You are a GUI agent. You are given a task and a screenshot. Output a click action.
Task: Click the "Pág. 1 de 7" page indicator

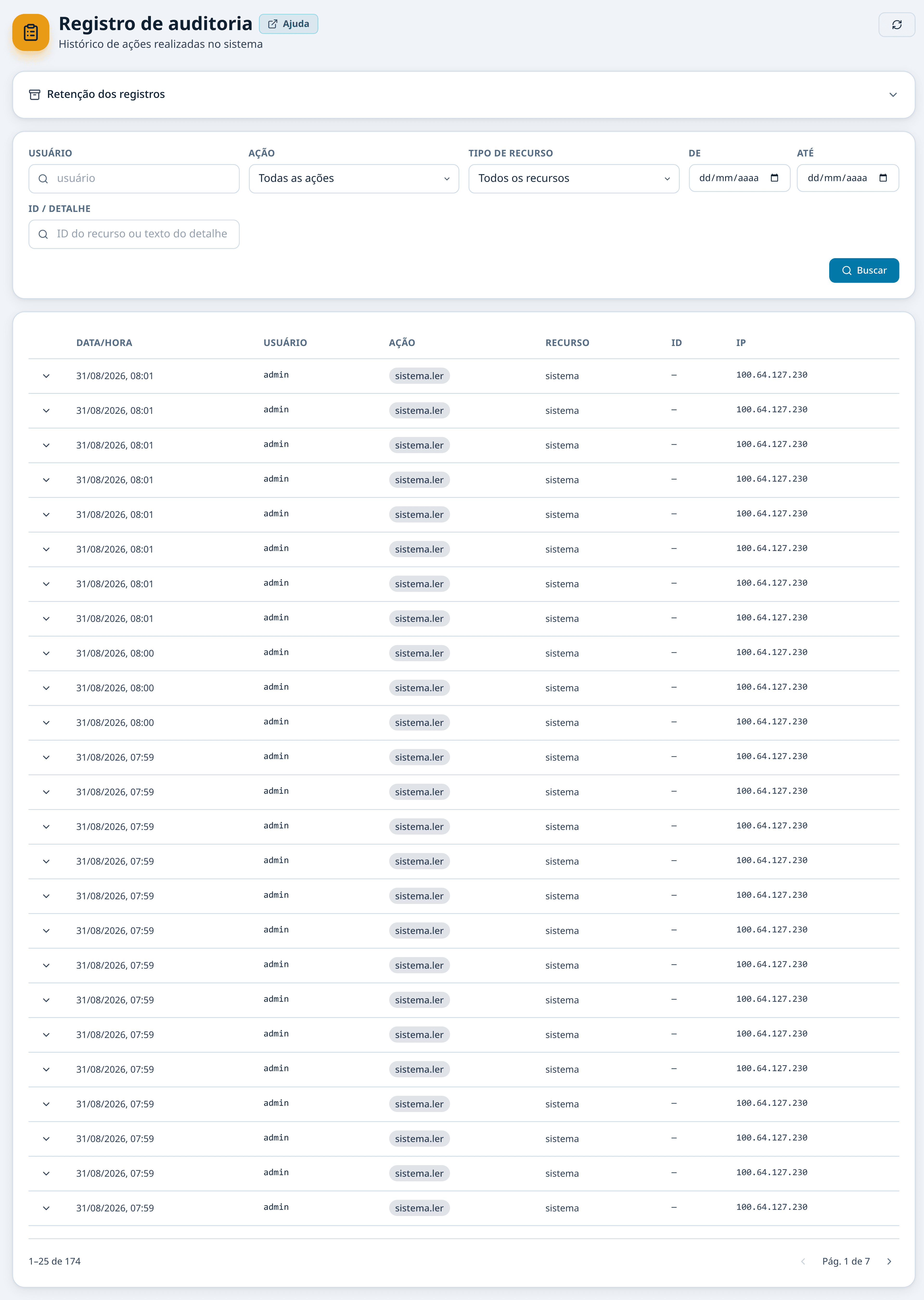tap(846, 1261)
